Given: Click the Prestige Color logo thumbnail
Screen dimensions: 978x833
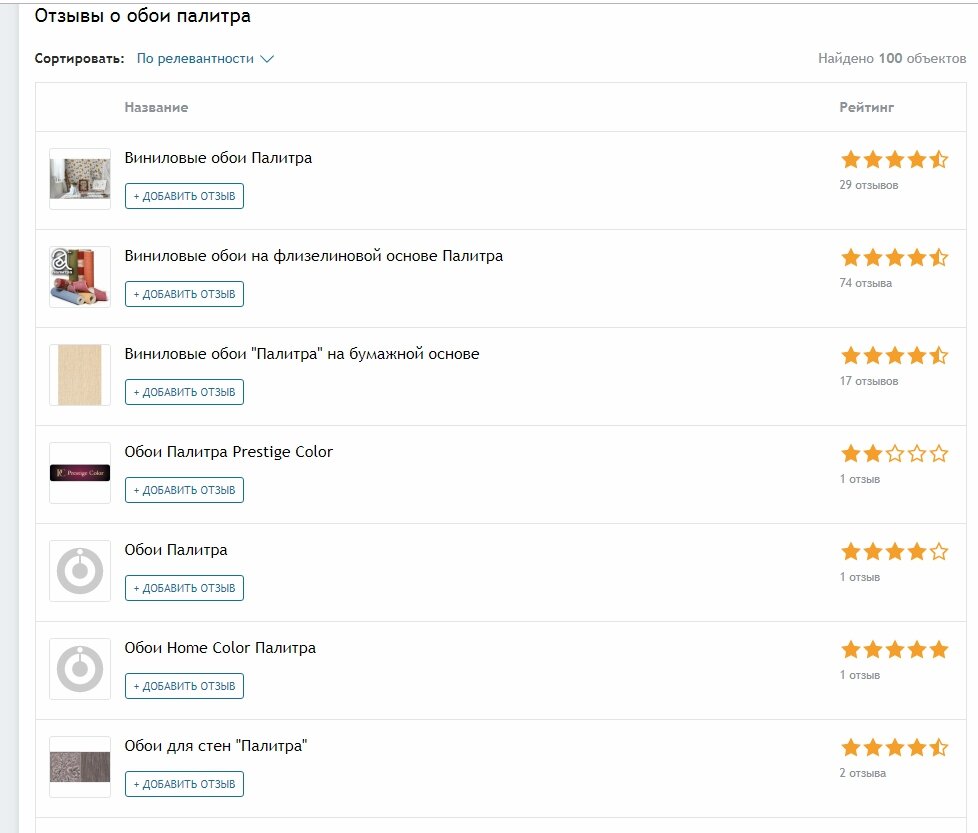Looking at the screenshot, I should (x=80, y=473).
